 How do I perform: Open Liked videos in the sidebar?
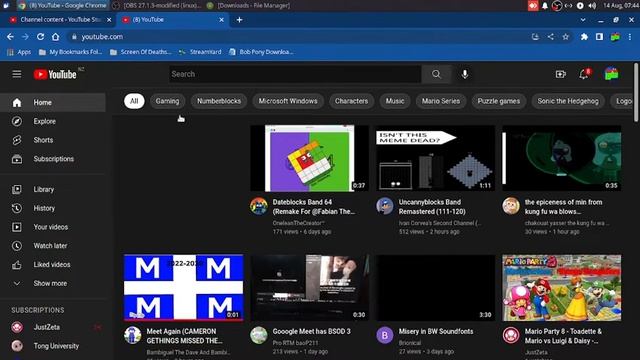pos(53,264)
